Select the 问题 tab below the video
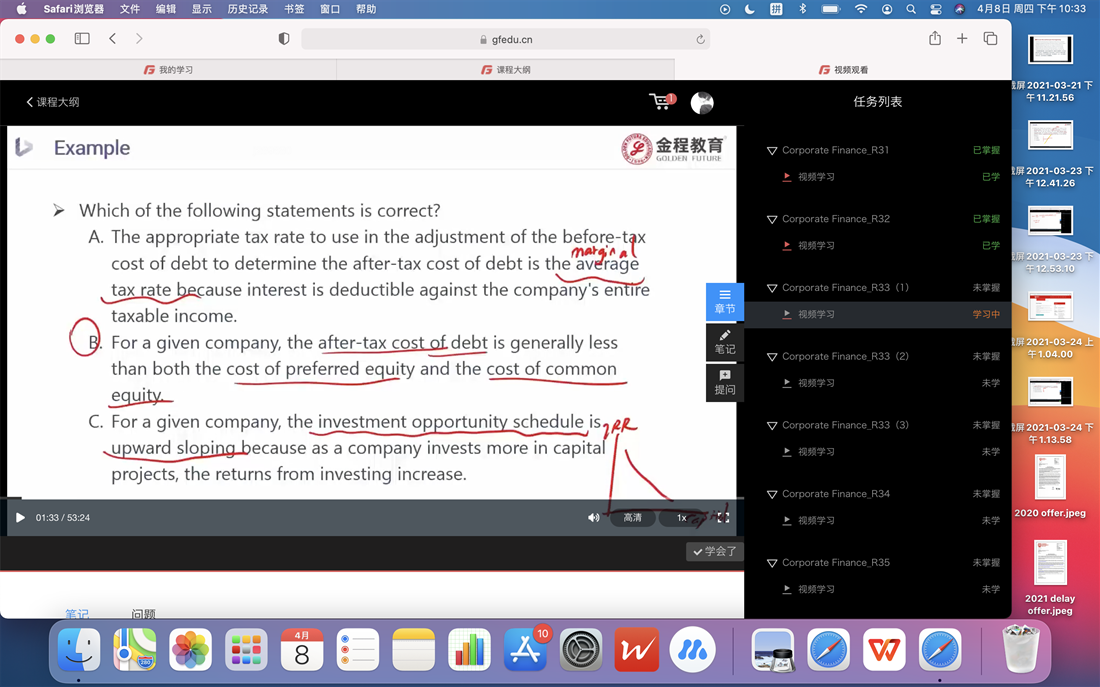Image resolution: width=1100 pixels, height=687 pixels. coord(143,614)
